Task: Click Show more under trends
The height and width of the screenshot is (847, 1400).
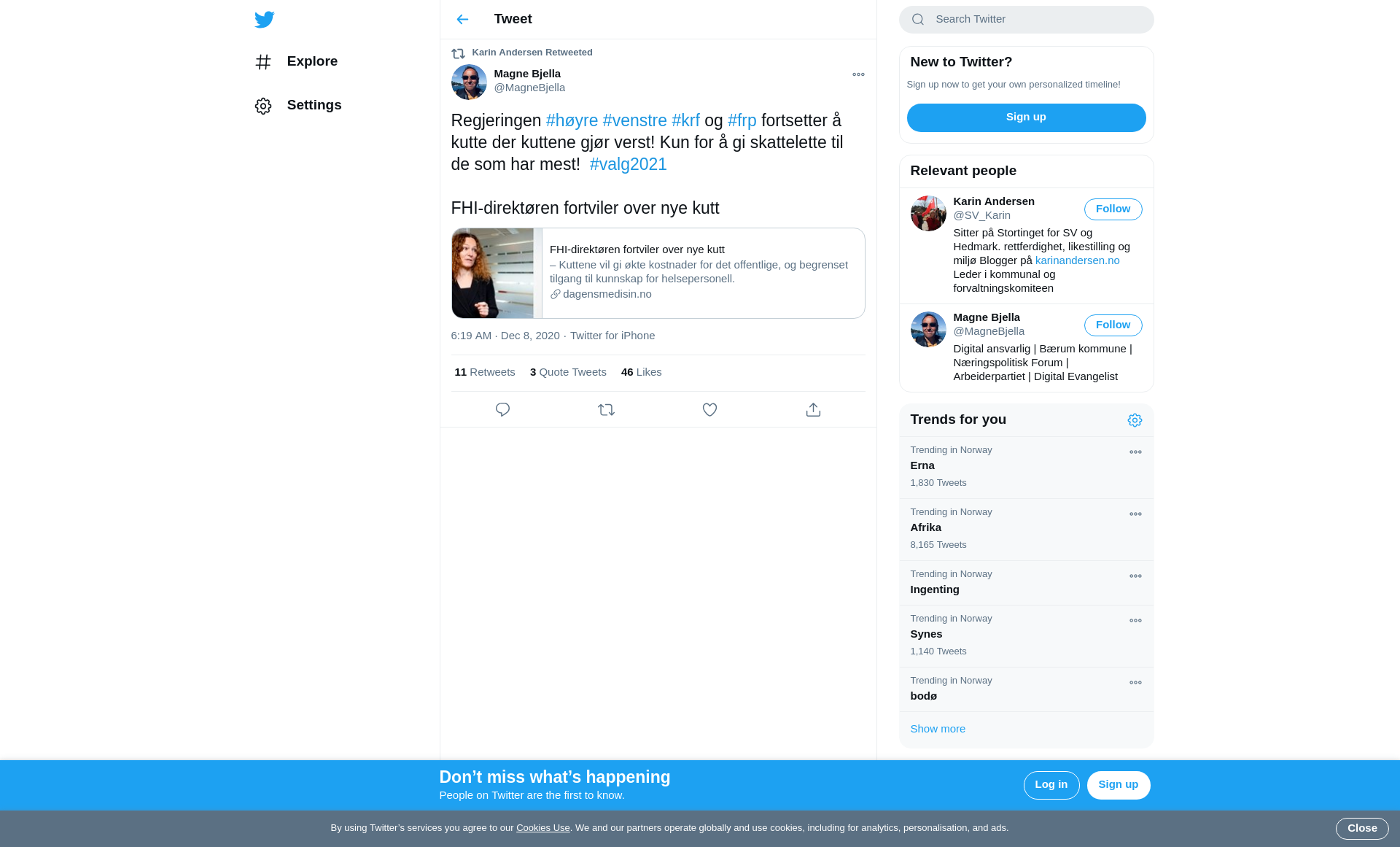Action: coord(938,729)
